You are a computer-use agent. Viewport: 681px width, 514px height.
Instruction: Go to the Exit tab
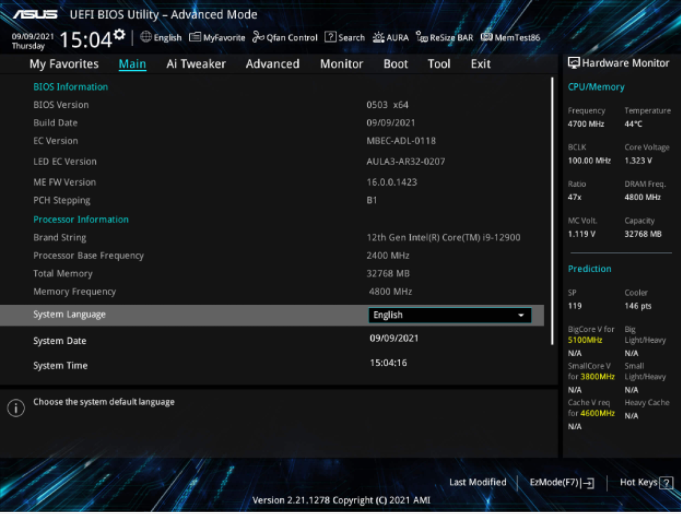(481, 64)
